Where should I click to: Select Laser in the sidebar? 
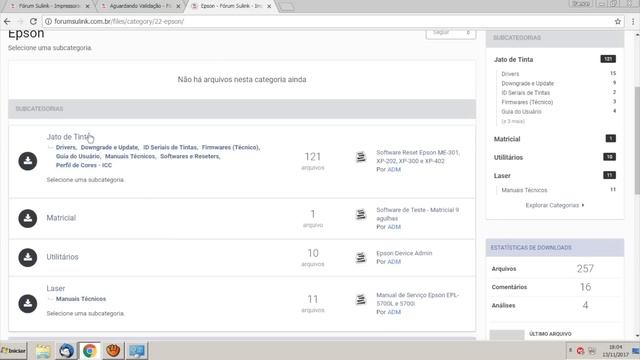(502, 176)
